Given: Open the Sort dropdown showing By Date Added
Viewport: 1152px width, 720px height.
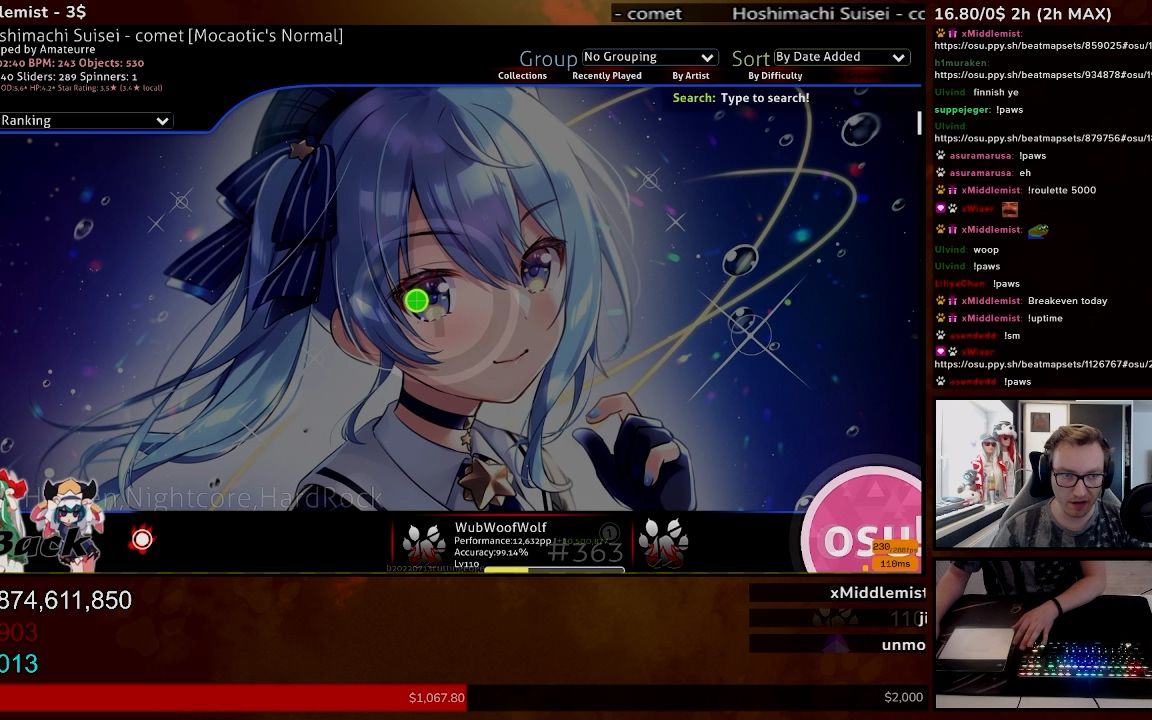Looking at the screenshot, I should click(841, 57).
